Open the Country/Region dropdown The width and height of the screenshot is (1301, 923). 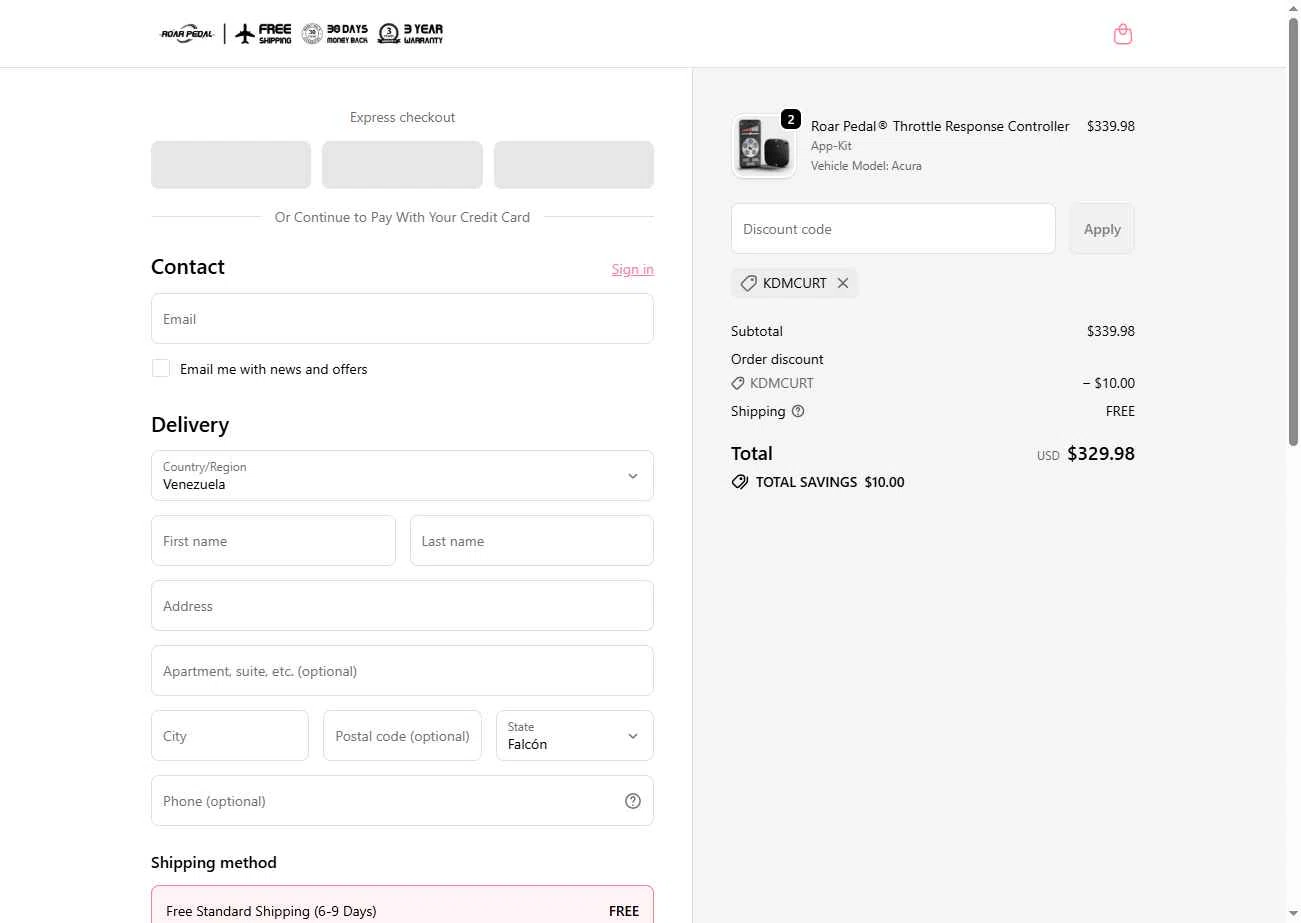[x=402, y=475]
